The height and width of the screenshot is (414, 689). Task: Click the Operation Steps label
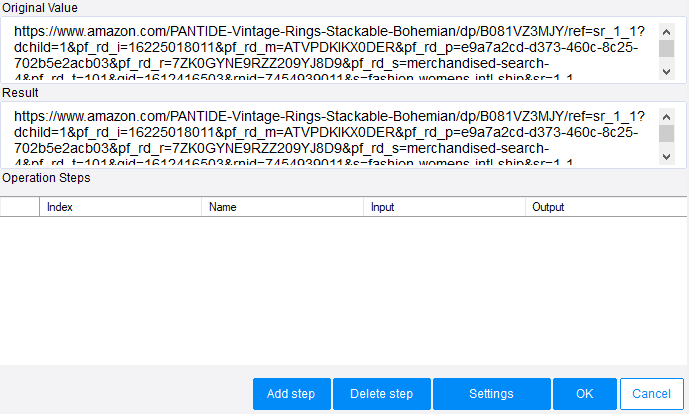(46, 178)
